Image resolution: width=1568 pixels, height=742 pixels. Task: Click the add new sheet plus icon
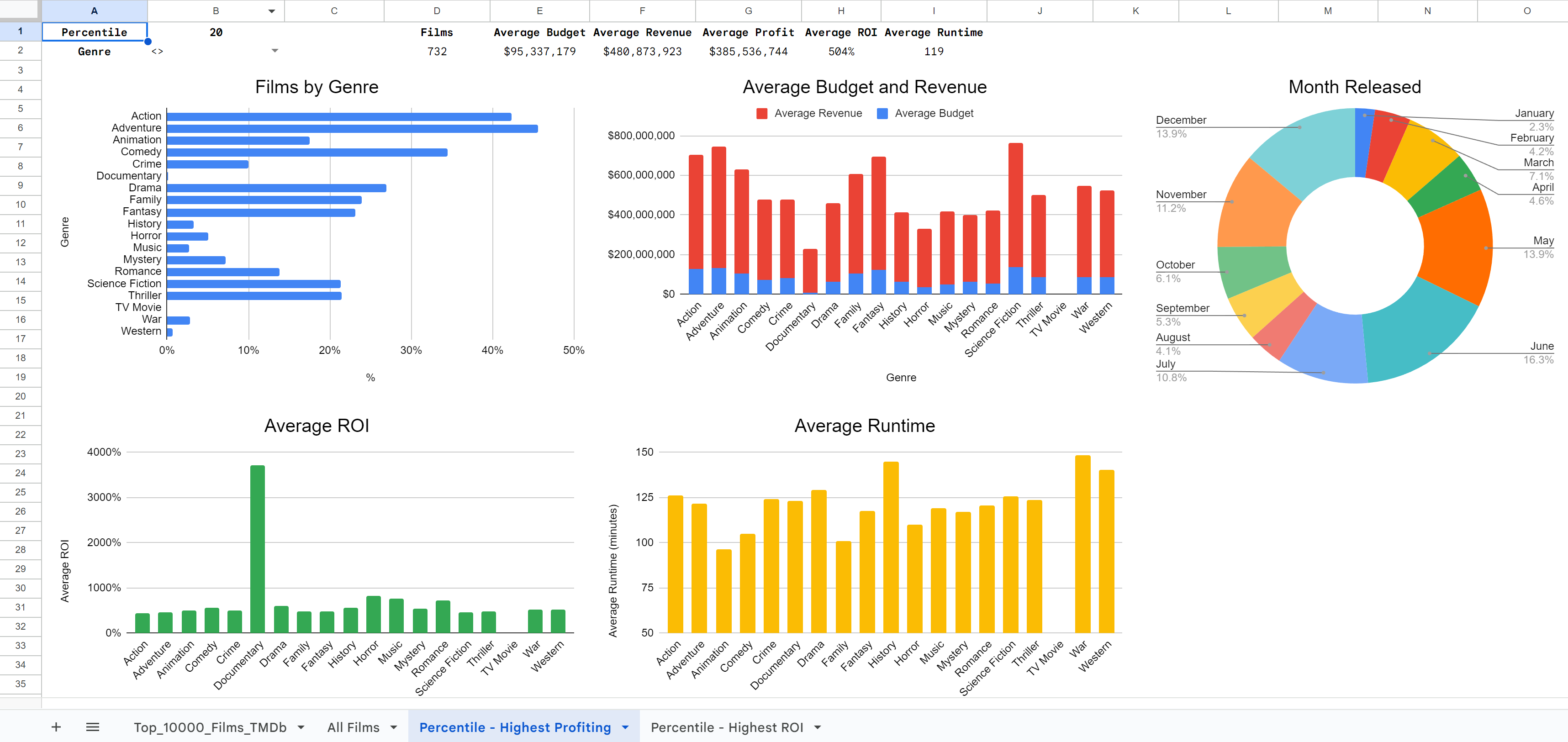point(56,727)
